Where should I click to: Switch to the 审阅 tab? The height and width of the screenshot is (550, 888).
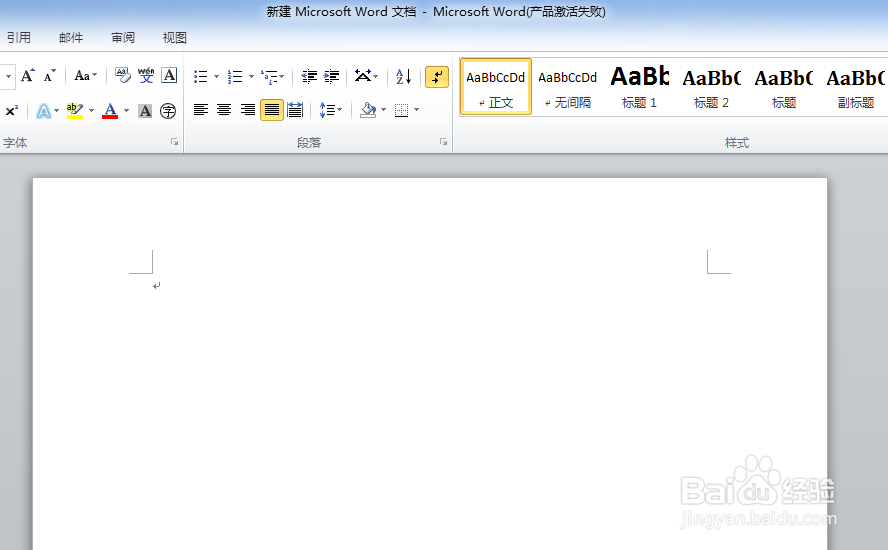click(123, 38)
